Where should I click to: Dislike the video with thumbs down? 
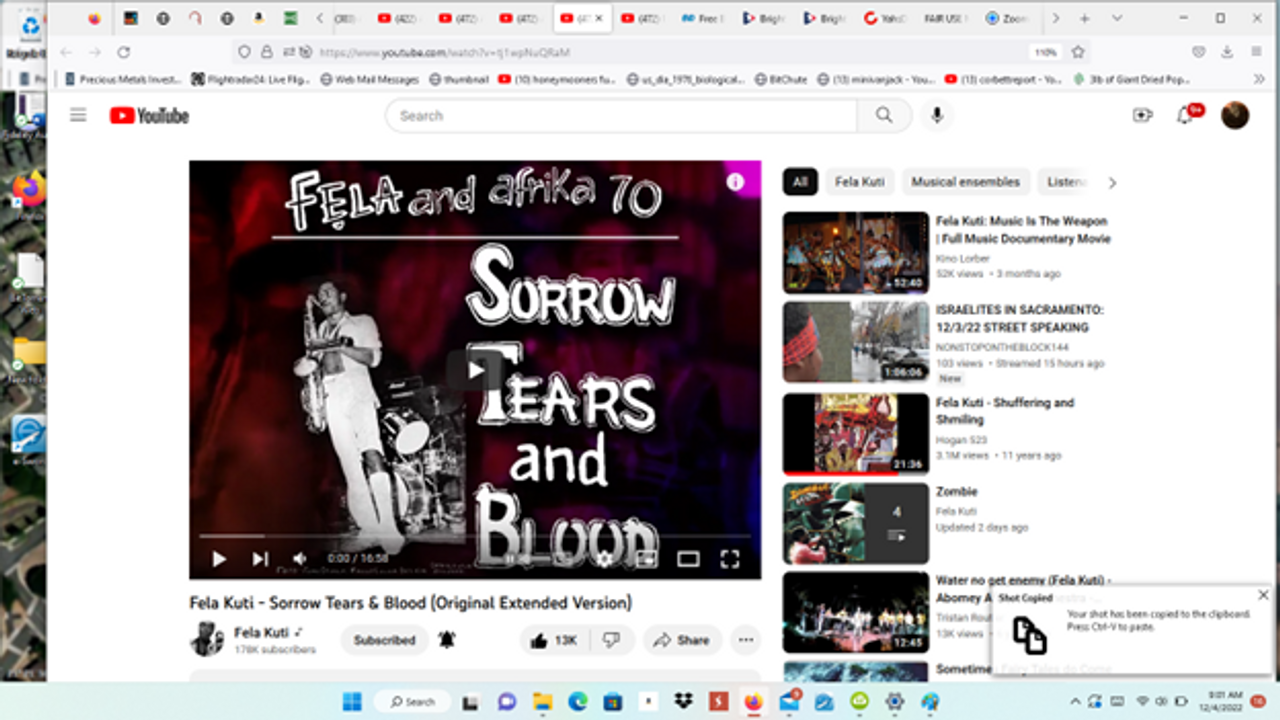tap(611, 640)
